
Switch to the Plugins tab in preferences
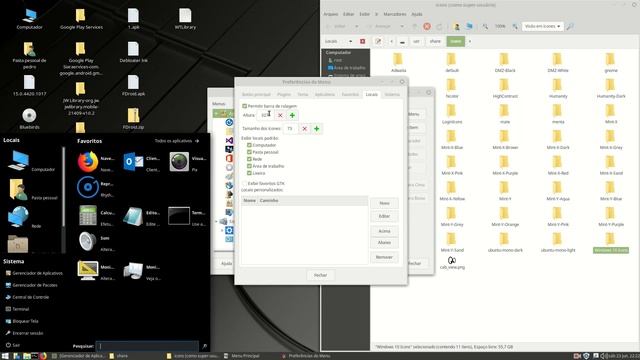(x=284, y=94)
